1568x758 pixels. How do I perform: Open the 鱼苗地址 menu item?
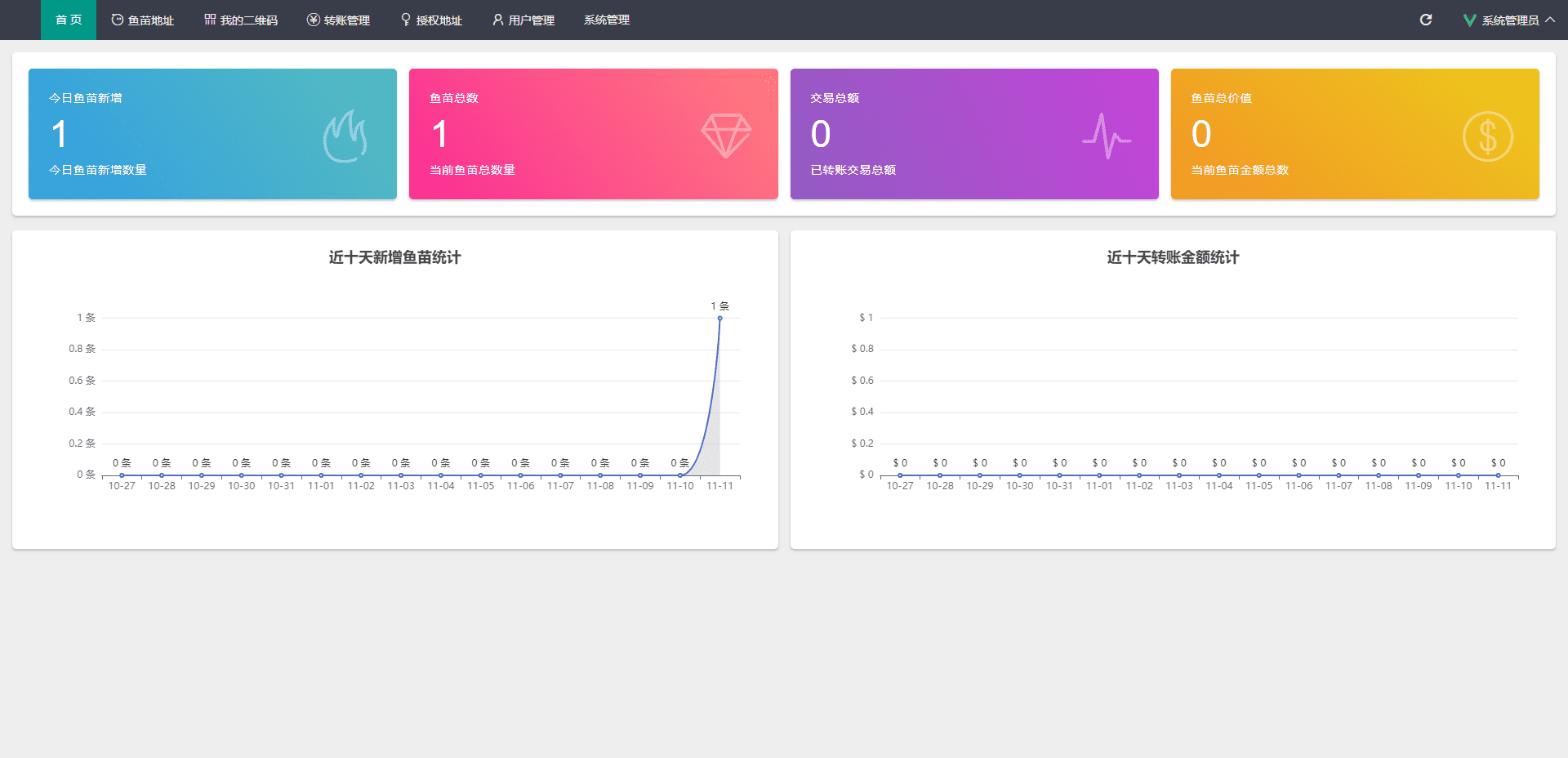[143, 20]
